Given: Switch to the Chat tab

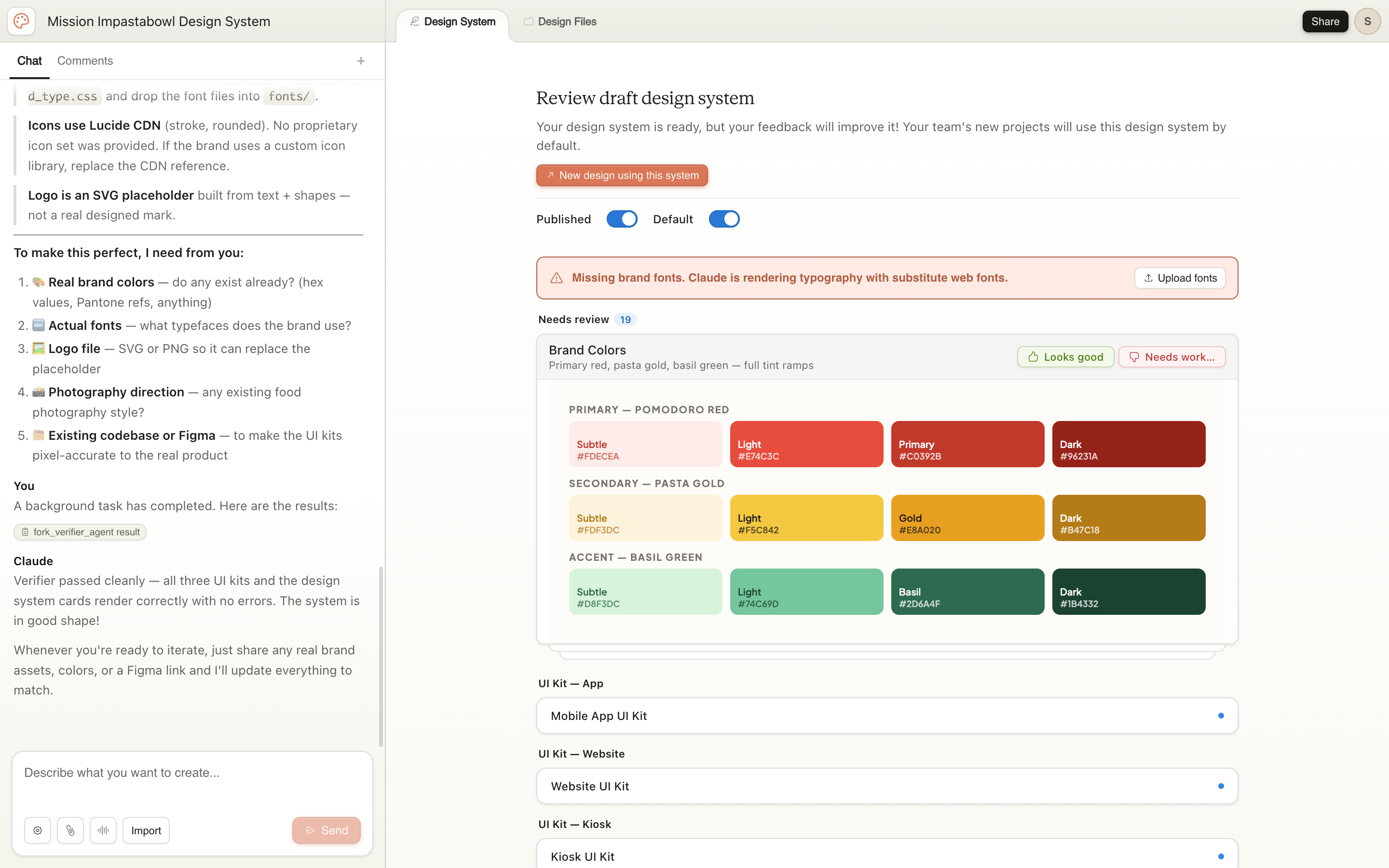Looking at the screenshot, I should (x=29, y=61).
